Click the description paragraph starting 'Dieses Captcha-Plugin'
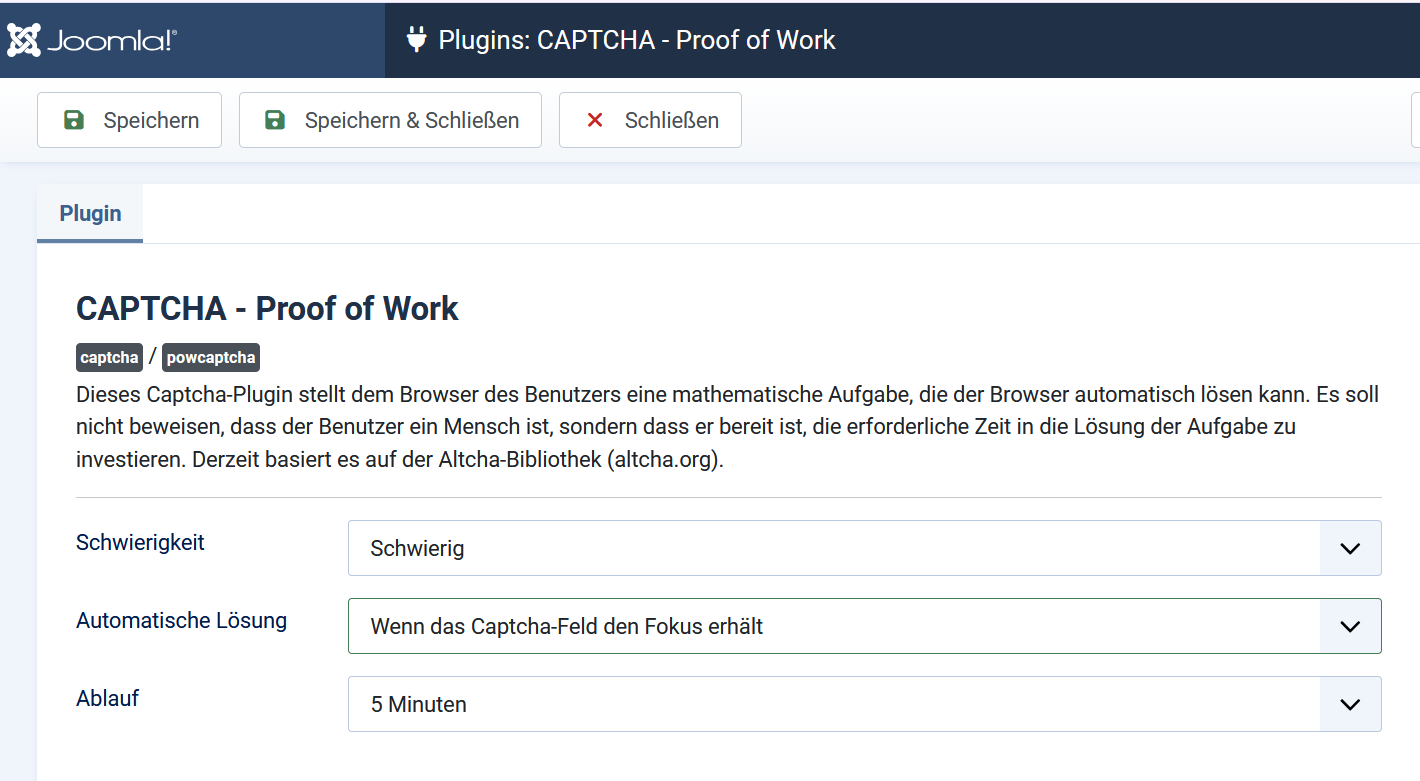Image resolution: width=1420 pixels, height=781 pixels. coord(728,428)
